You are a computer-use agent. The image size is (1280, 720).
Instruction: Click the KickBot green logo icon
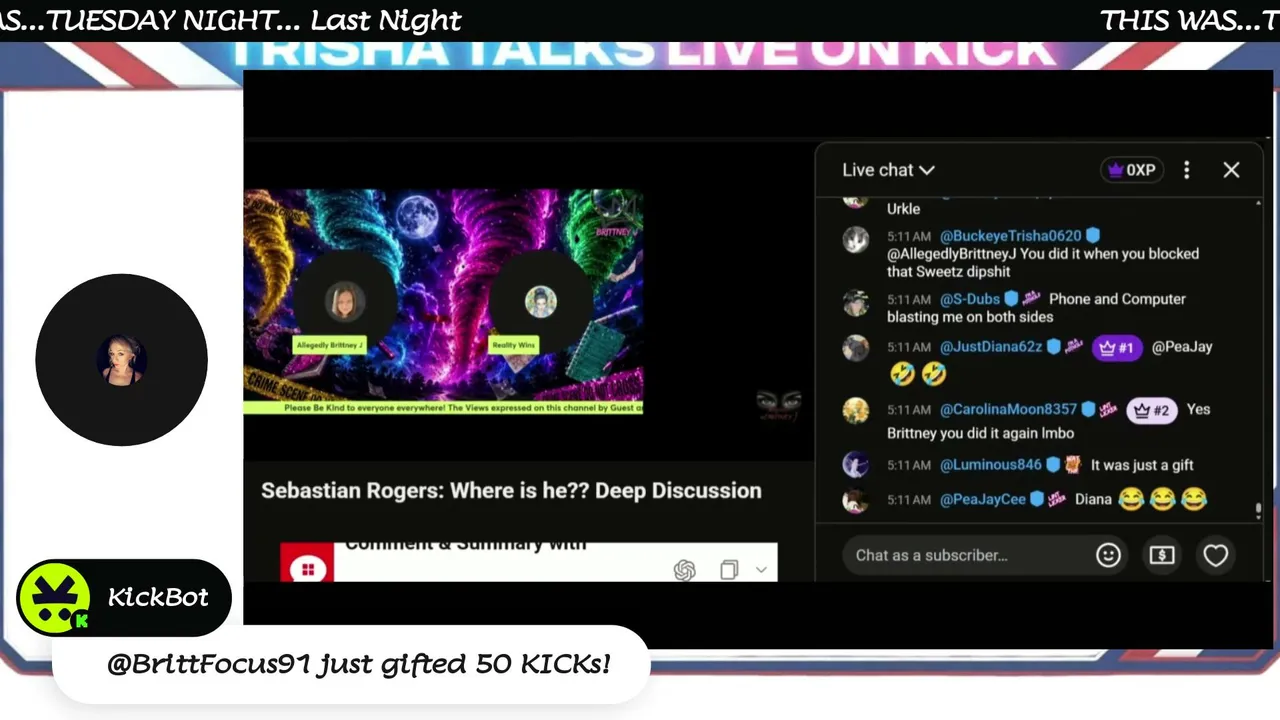(x=54, y=597)
